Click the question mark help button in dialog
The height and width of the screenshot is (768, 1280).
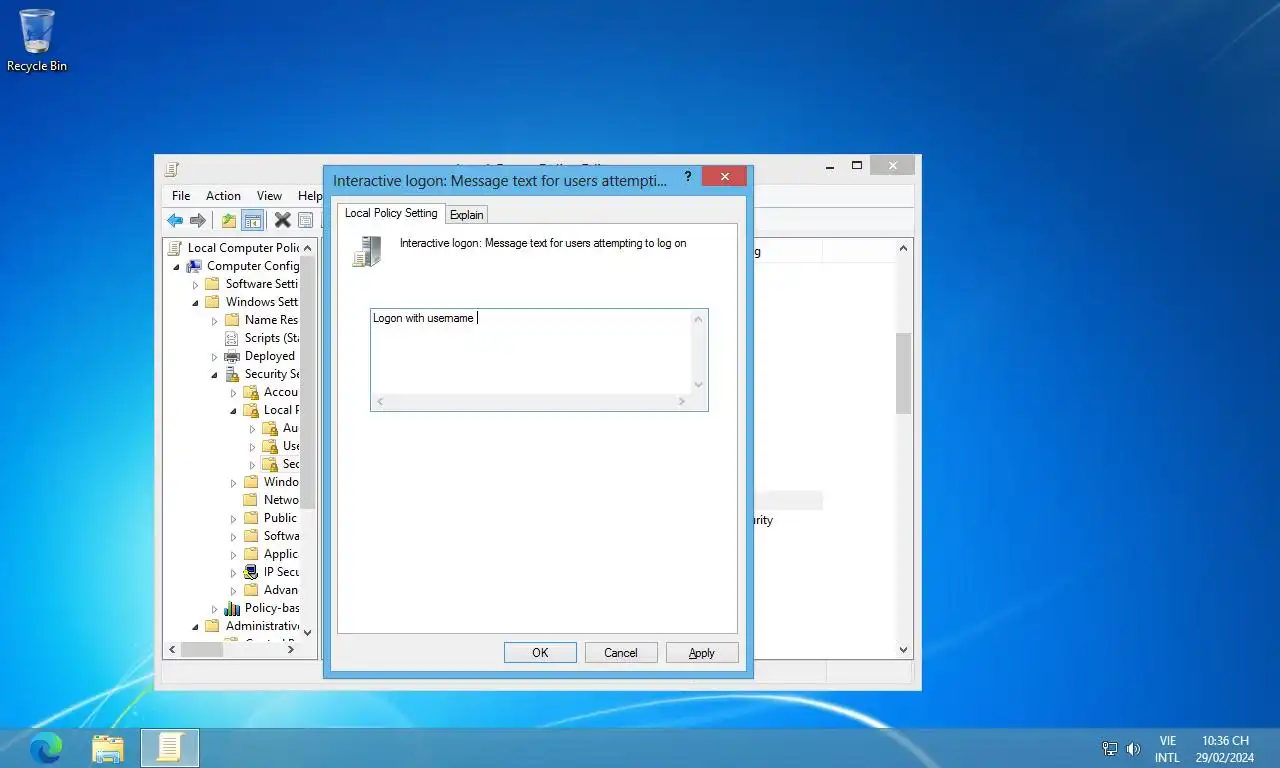[688, 177]
